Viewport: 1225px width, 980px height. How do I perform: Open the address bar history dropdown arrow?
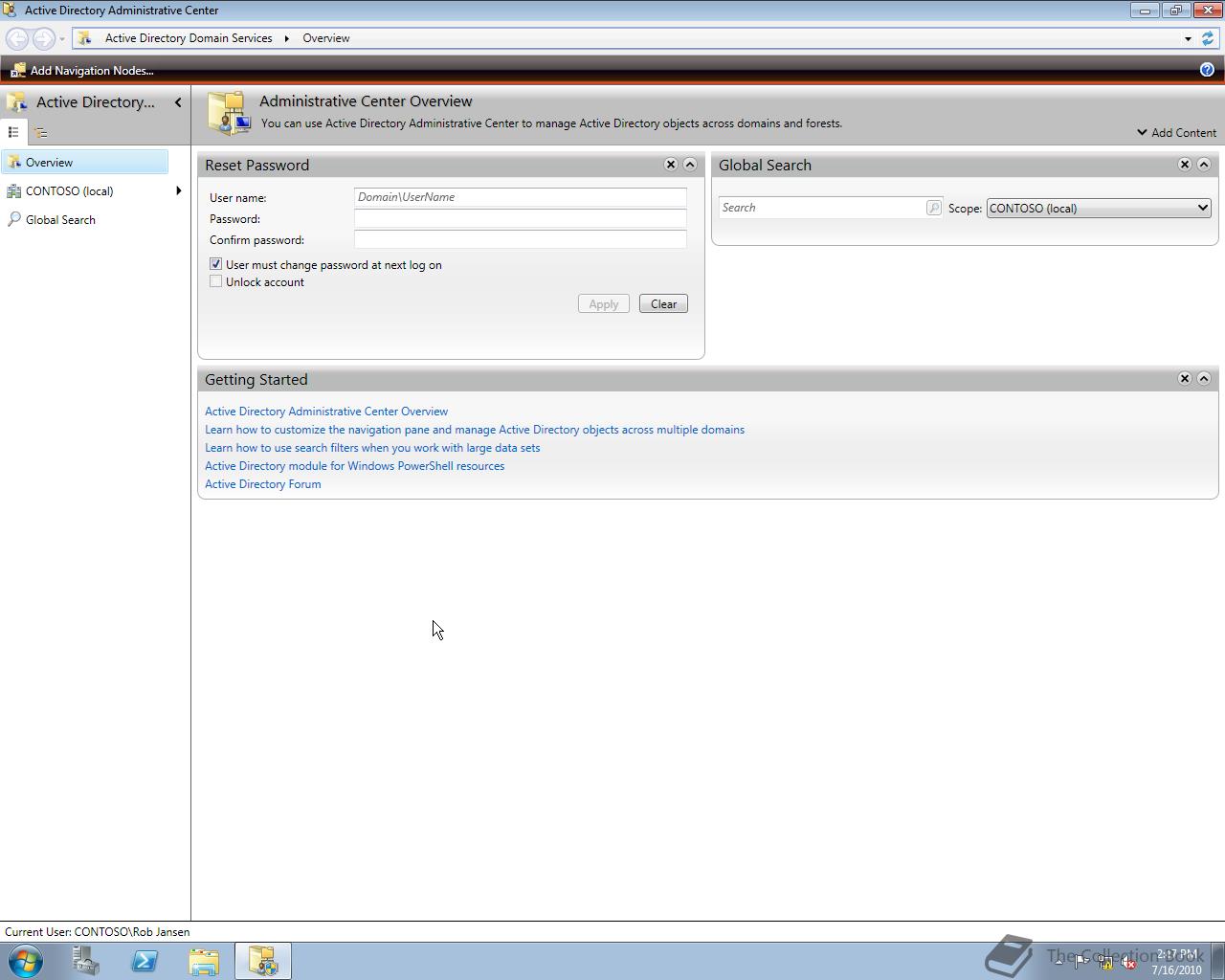tap(1188, 39)
